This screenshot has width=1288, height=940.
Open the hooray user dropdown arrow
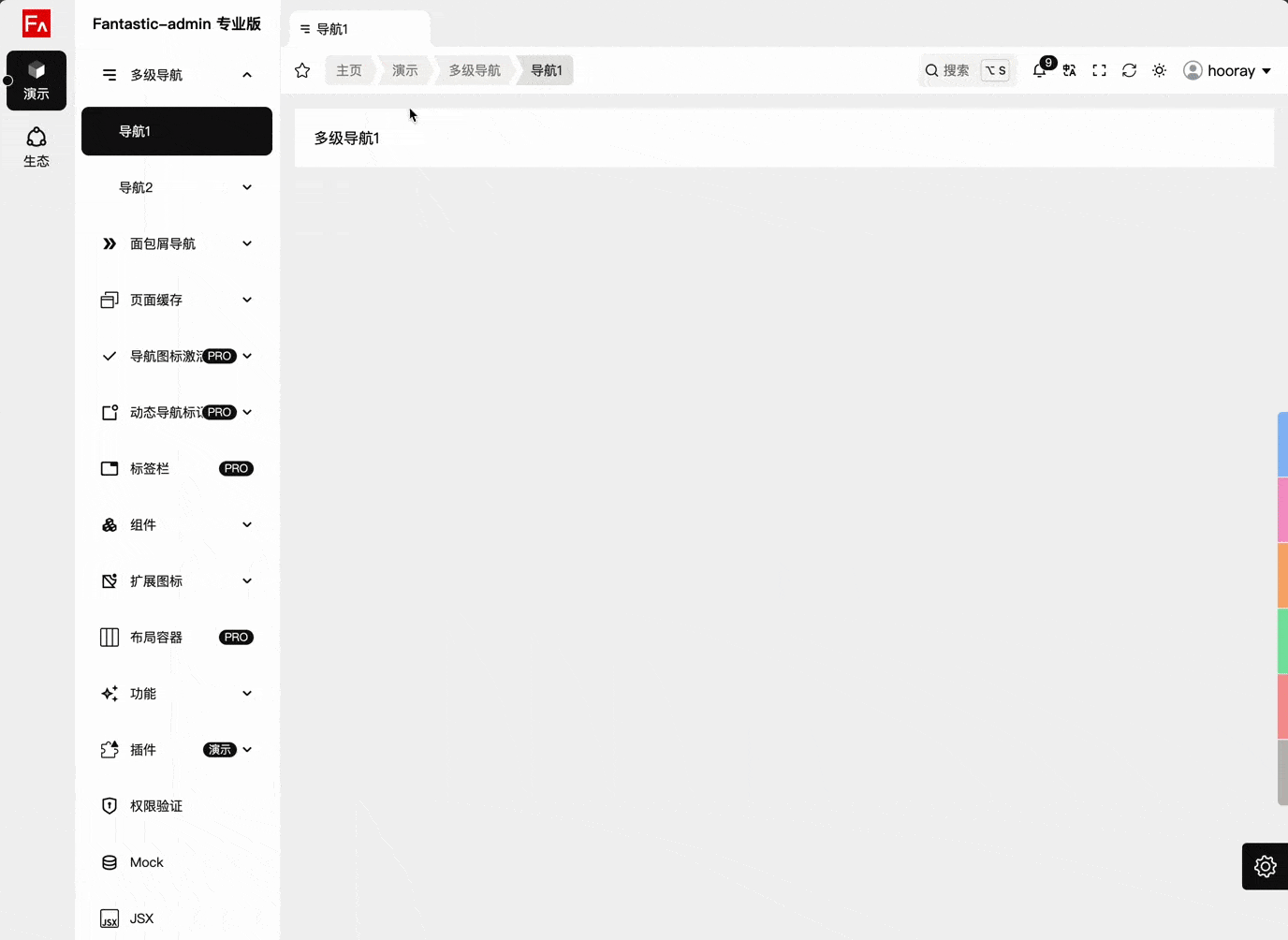tap(1266, 71)
